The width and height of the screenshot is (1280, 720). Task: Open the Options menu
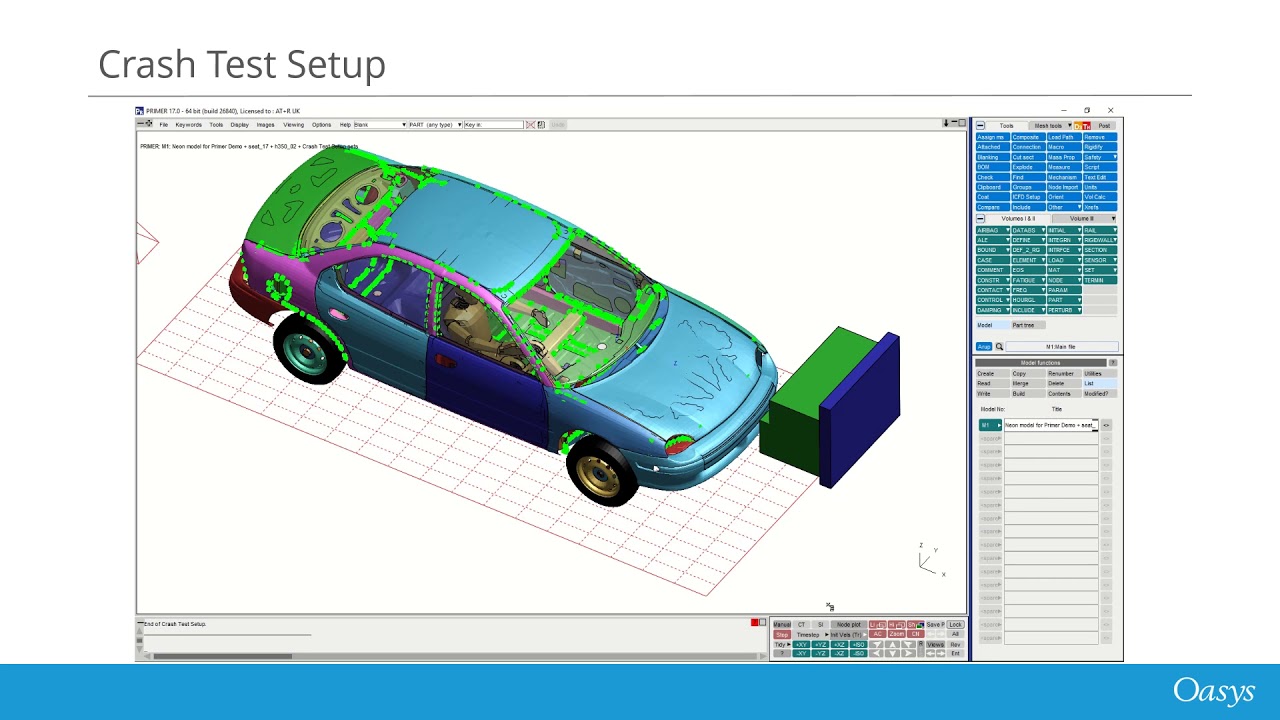(x=321, y=125)
